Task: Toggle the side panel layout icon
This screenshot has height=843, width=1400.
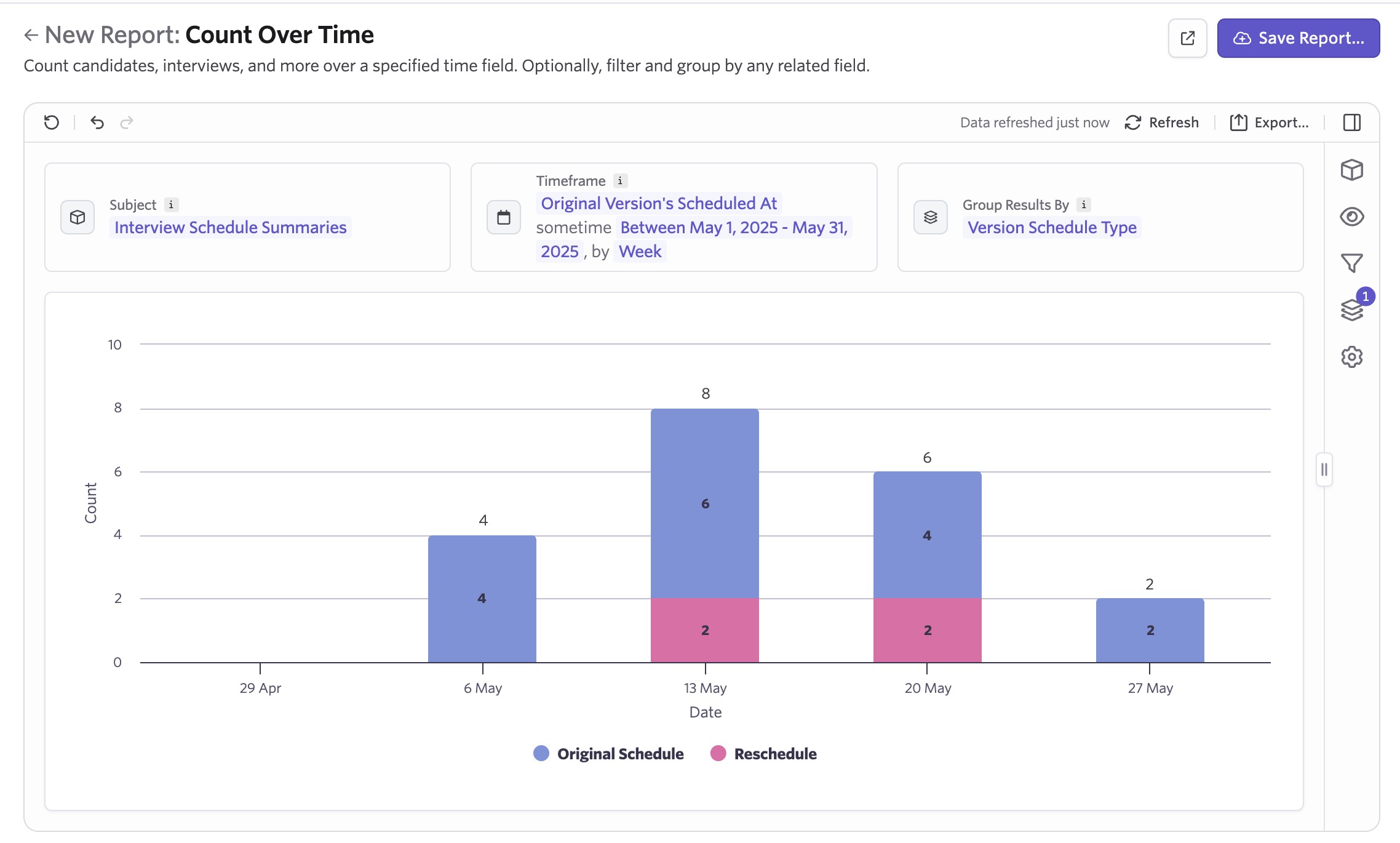Action: pos(1351,122)
